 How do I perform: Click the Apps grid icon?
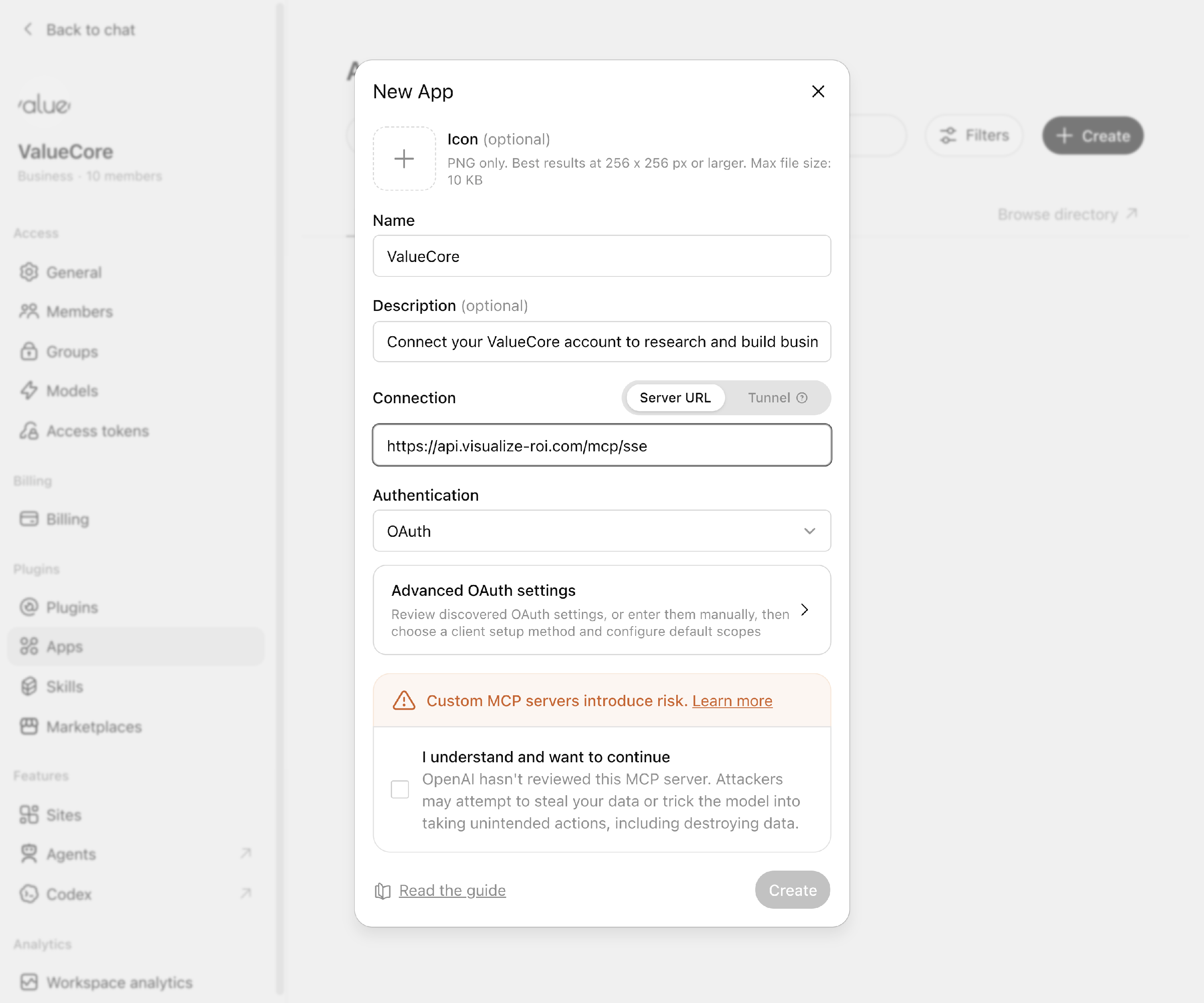pos(28,646)
